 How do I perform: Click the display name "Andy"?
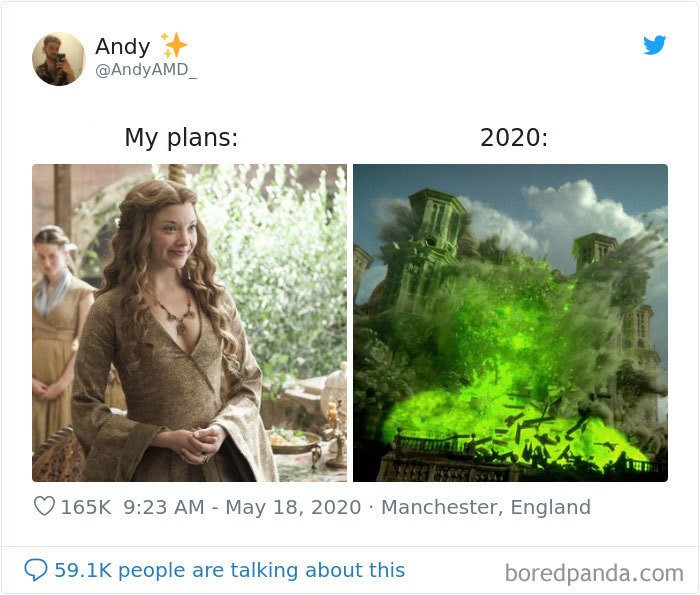[123, 46]
